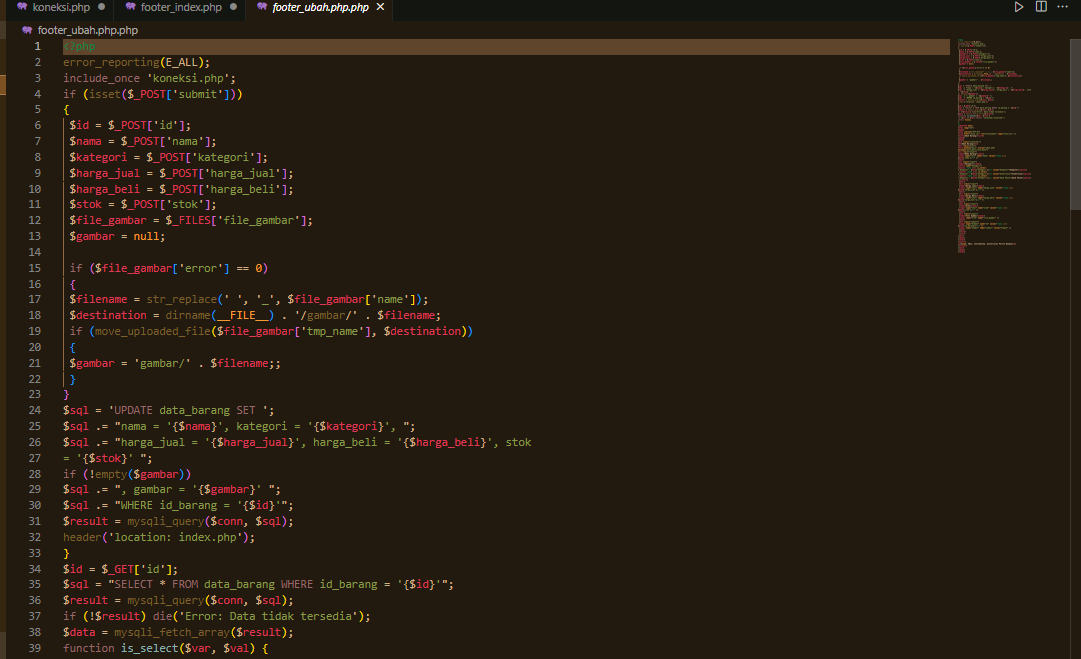Image resolution: width=1081 pixels, height=659 pixels.
Task: Click 'dirname' function on line 18
Action: coord(188,315)
